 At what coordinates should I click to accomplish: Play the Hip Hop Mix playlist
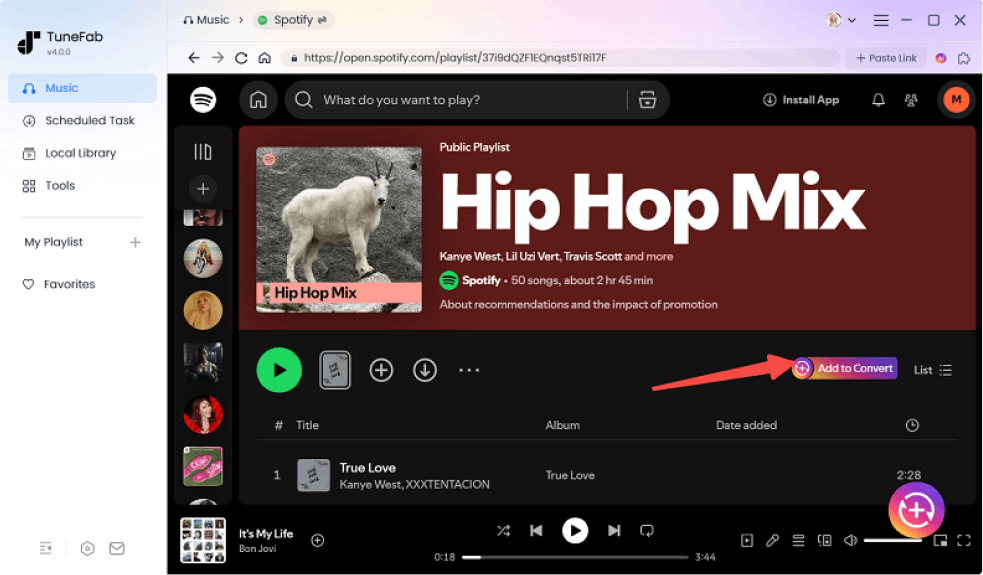click(279, 370)
